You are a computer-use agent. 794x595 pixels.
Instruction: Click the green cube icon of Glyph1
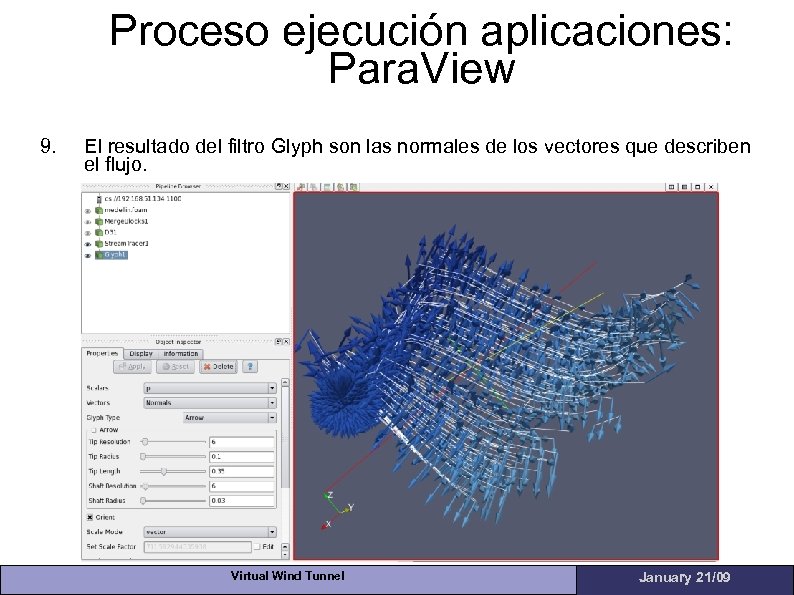(x=99, y=255)
